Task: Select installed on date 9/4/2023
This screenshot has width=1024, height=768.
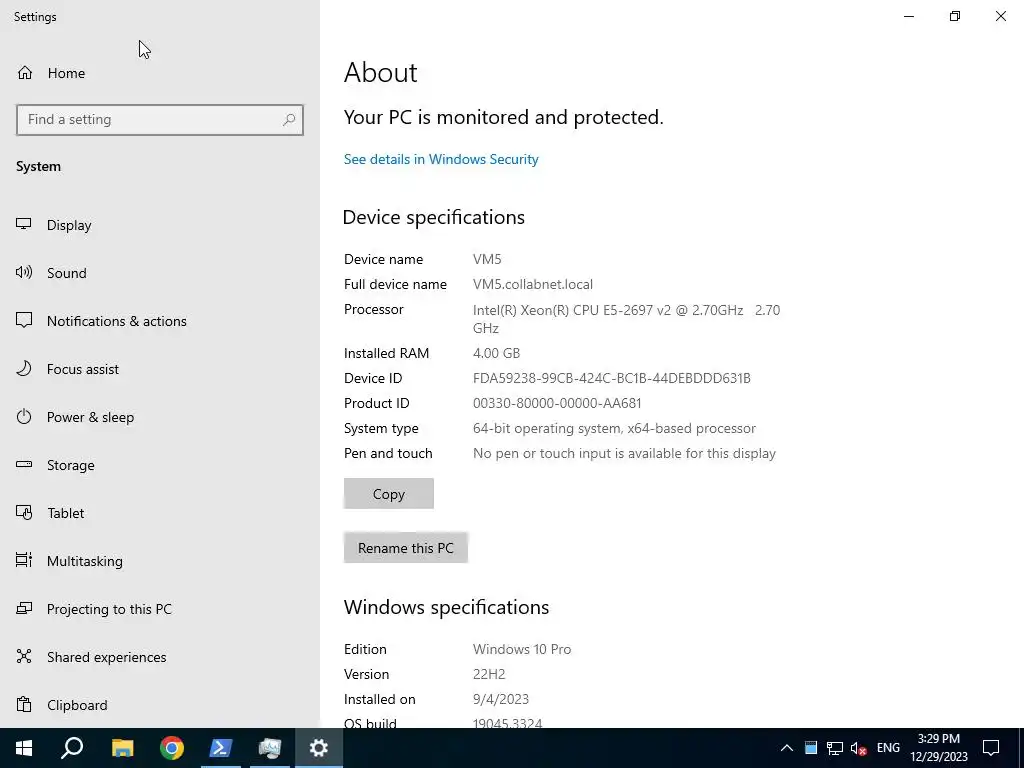Action: click(501, 699)
